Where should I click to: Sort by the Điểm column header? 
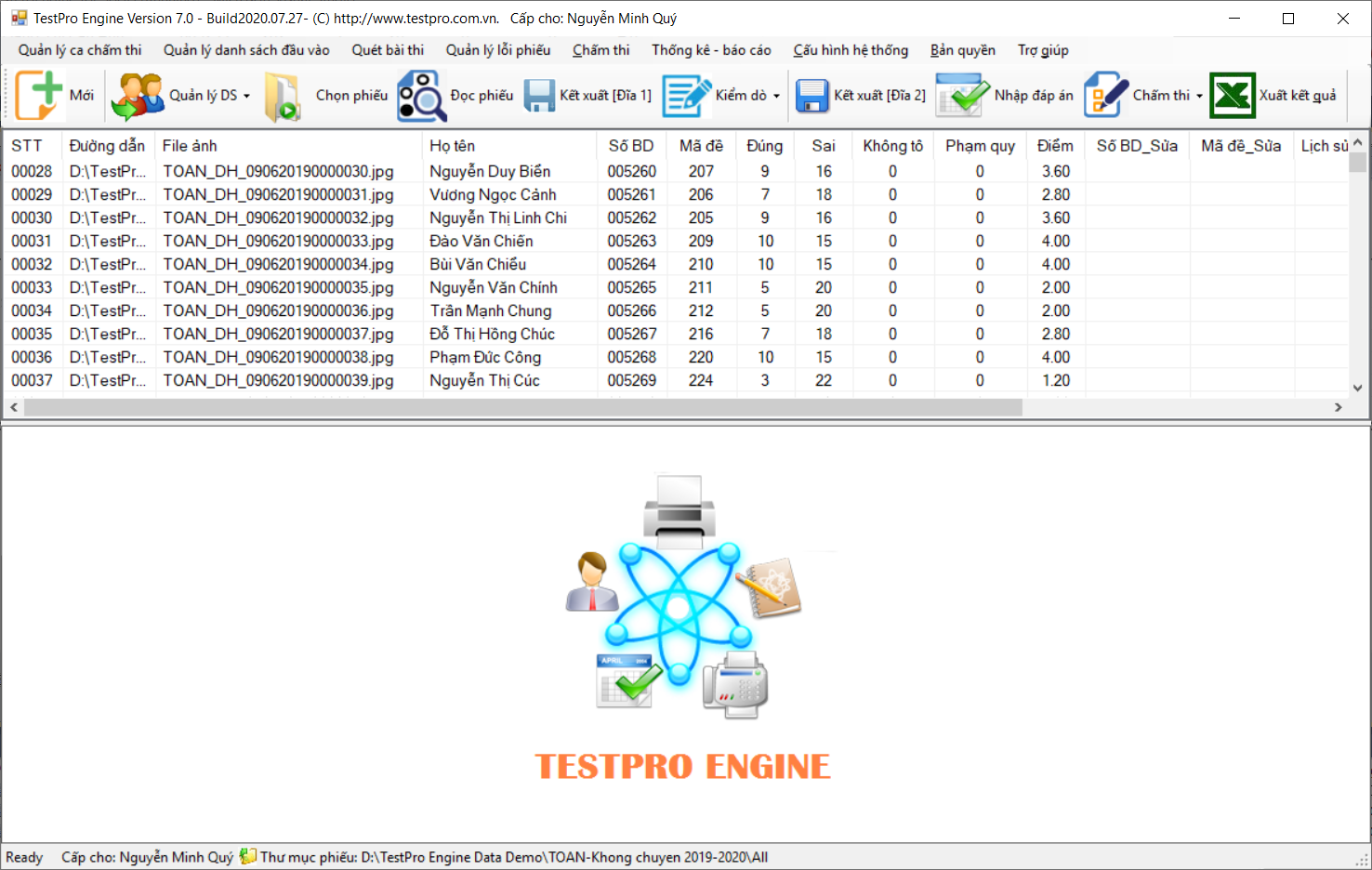click(x=1055, y=146)
